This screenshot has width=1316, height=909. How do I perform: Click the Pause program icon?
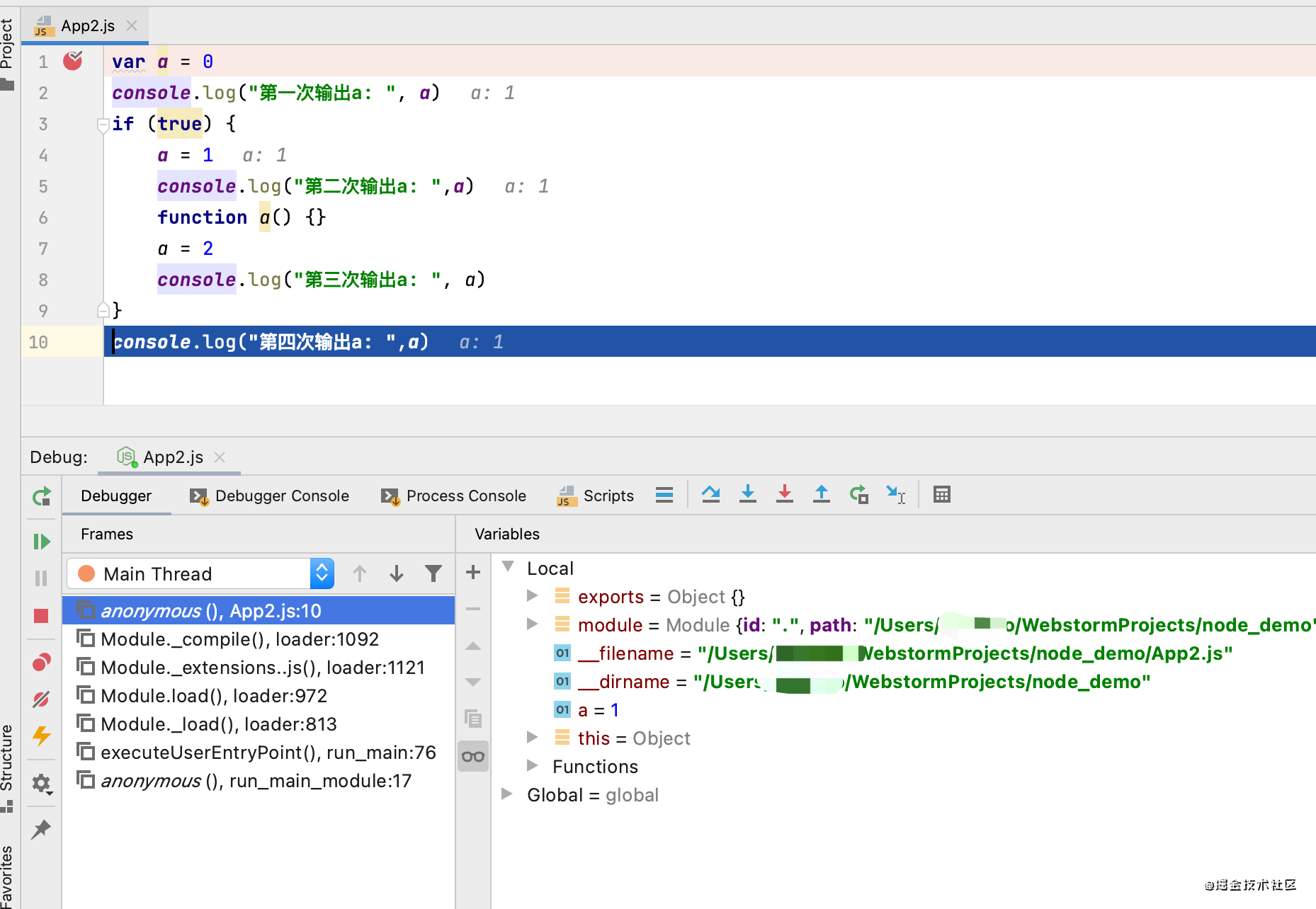click(x=42, y=578)
